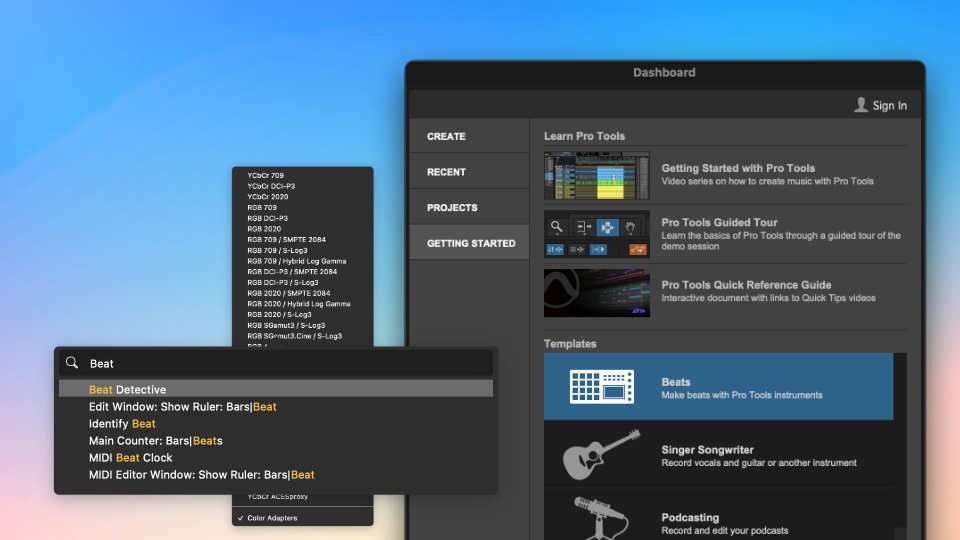Open Getting Started with Pro Tools thumbnail
The height and width of the screenshot is (540, 960).
coord(596,176)
